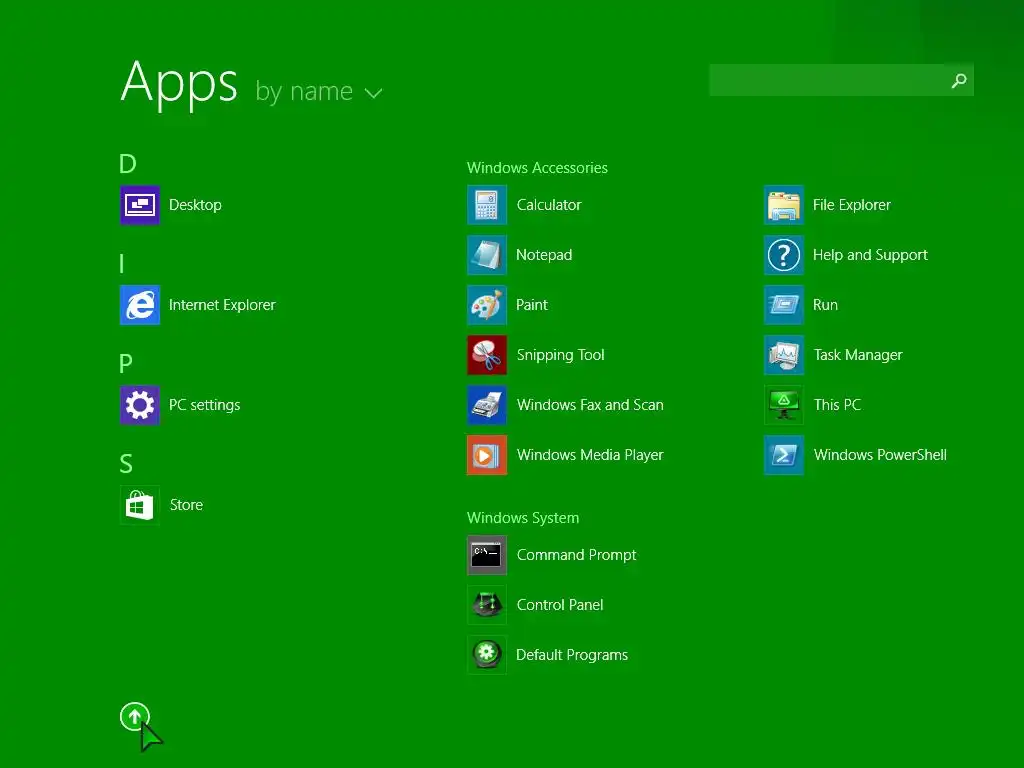Screen dimensions: 1024x768
Task: Click the 'Windows Media Player' label
Action: [x=590, y=455]
